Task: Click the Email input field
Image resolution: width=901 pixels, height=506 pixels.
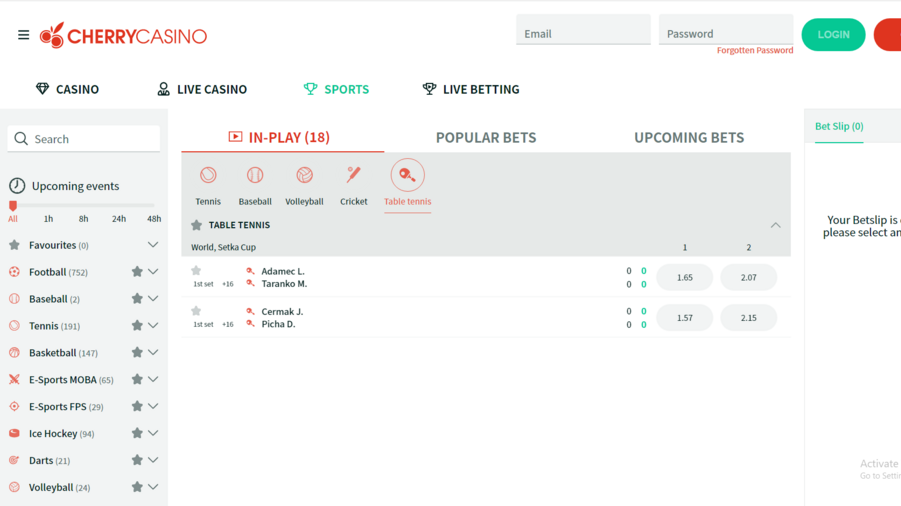Action: 583,33
